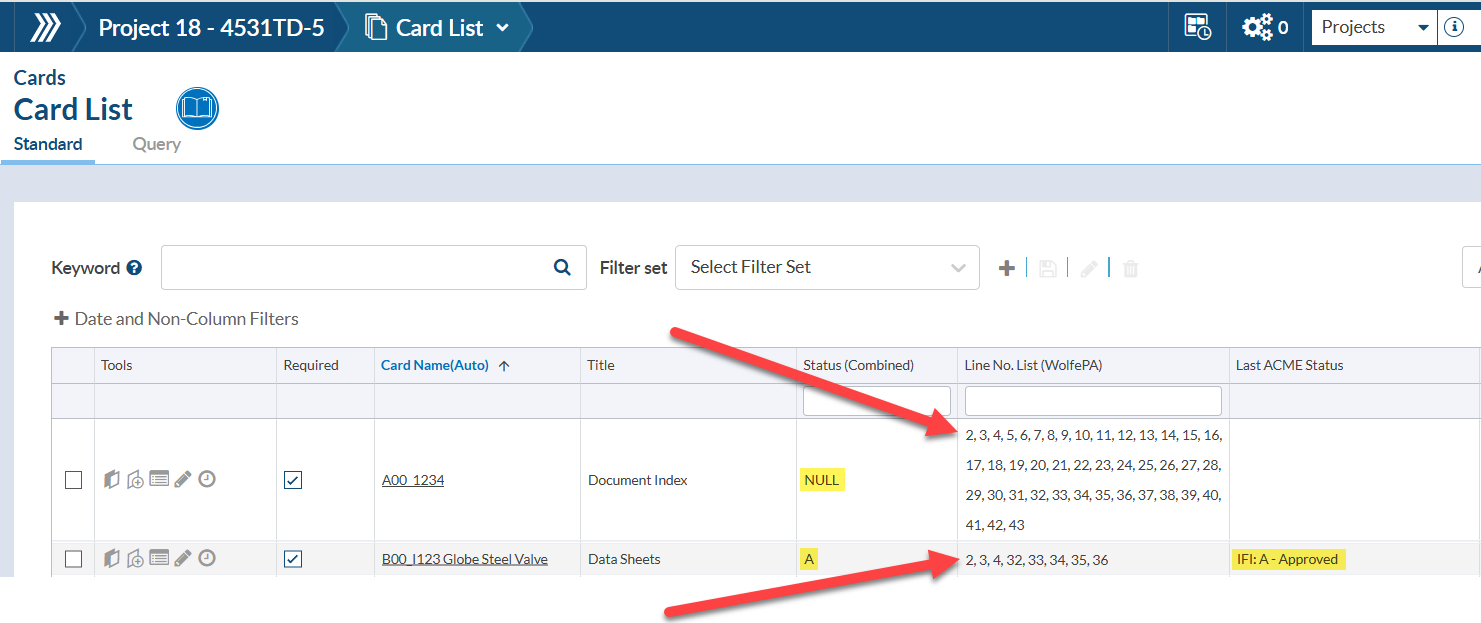Click the info icon in top bar
The image size is (1481, 623).
[1455, 27]
